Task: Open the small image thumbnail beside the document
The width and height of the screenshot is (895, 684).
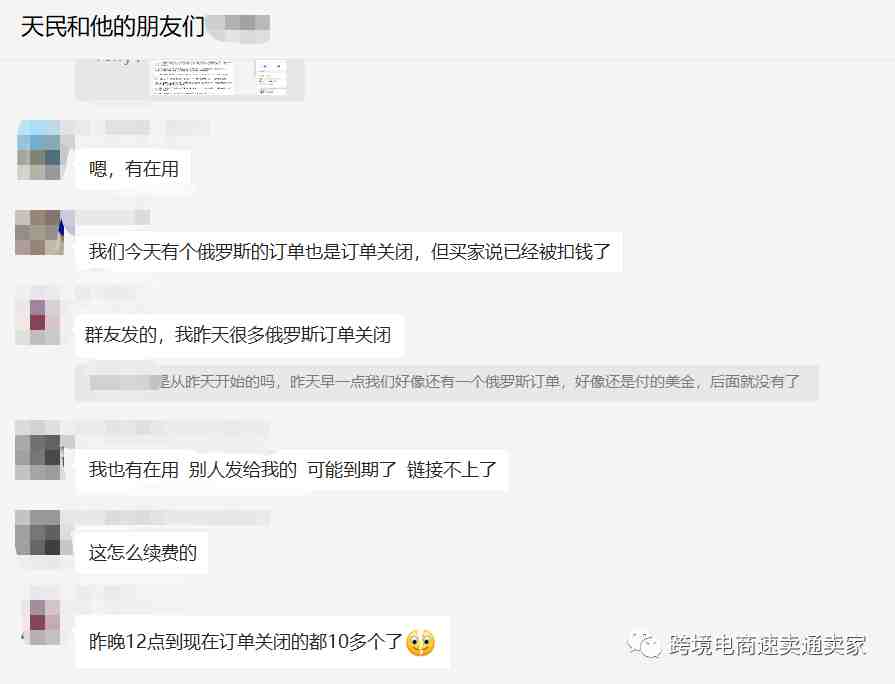Action: tap(271, 77)
